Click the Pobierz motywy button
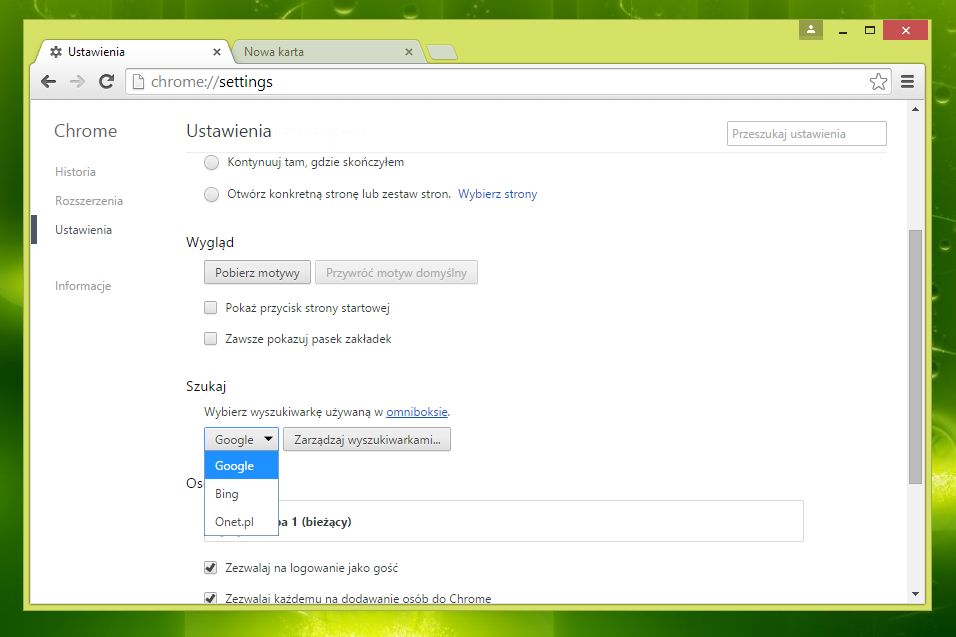The width and height of the screenshot is (956, 637). point(257,272)
